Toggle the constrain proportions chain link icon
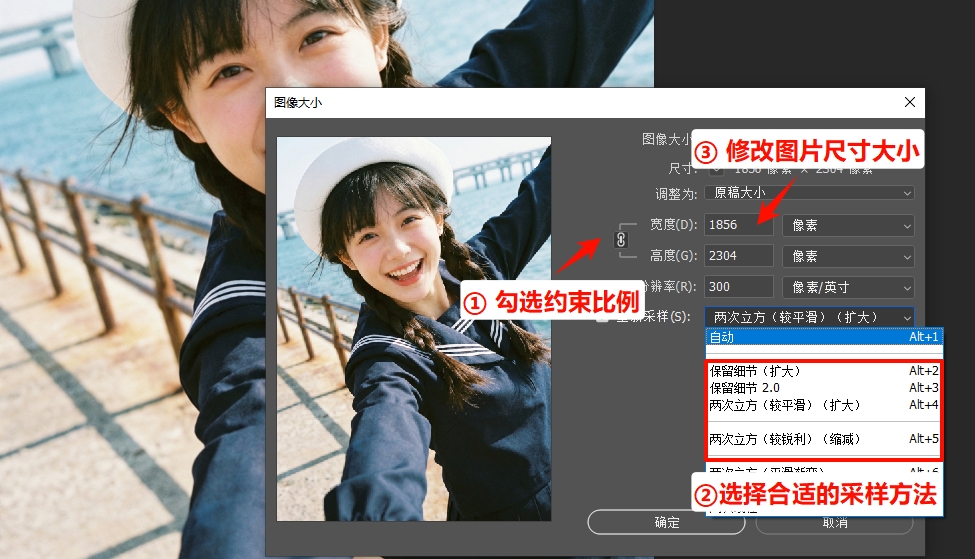This screenshot has height=559, width=975. pos(621,239)
